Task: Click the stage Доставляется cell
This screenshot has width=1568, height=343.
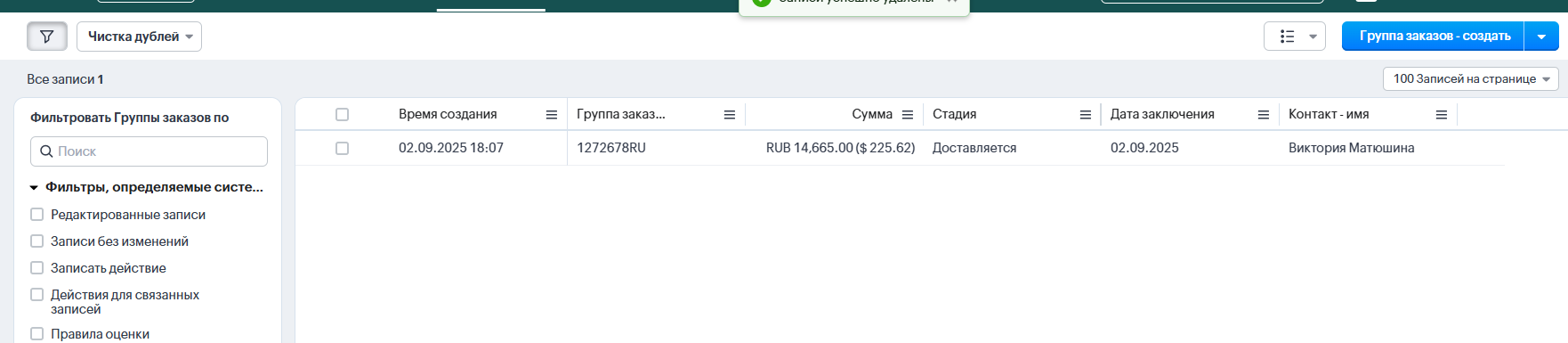Action: click(x=974, y=148)
